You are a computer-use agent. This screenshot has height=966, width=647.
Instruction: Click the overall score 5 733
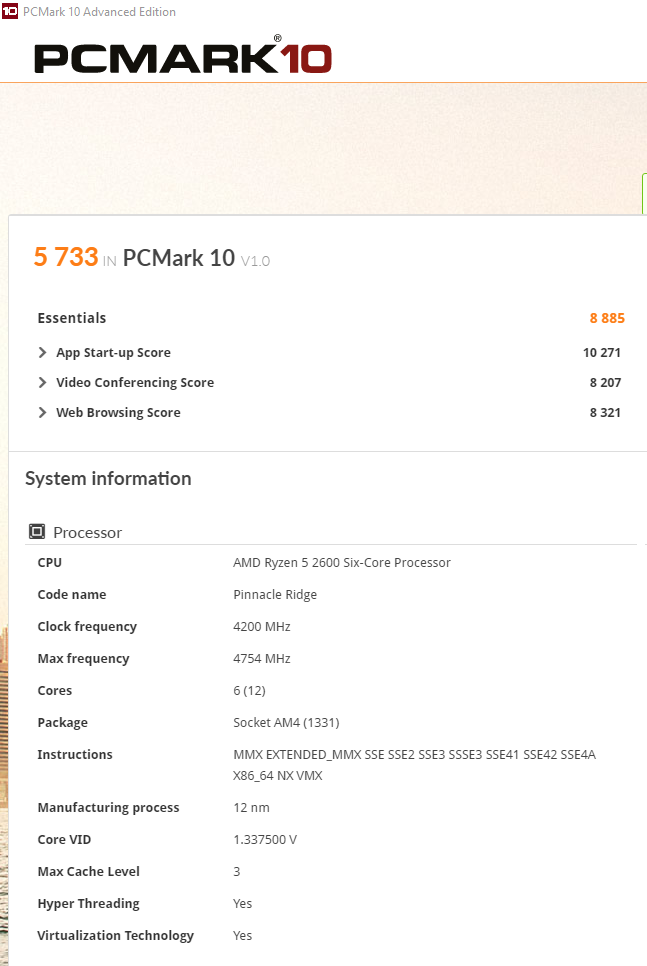tap(65, 257)
